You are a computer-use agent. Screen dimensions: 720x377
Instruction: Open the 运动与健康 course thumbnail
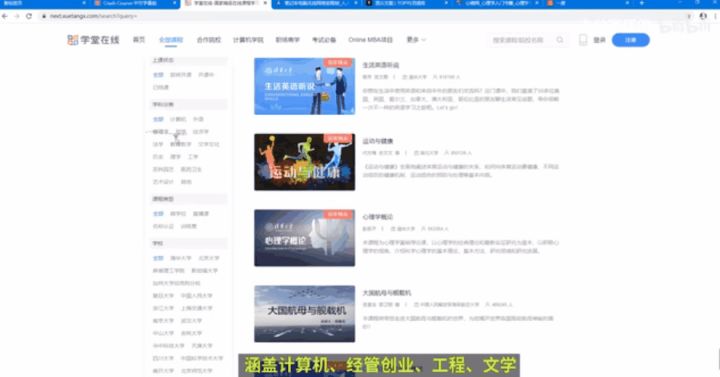coord(304,162)
